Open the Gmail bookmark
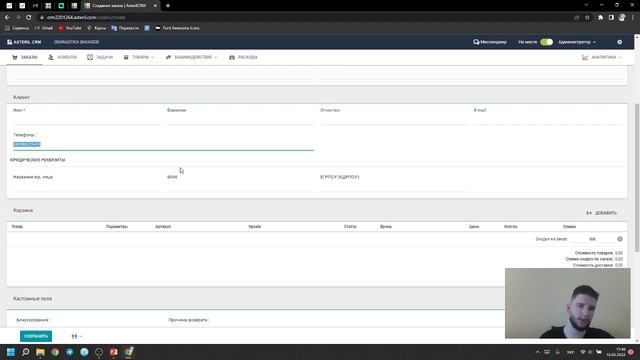 [x=44, y=28]
